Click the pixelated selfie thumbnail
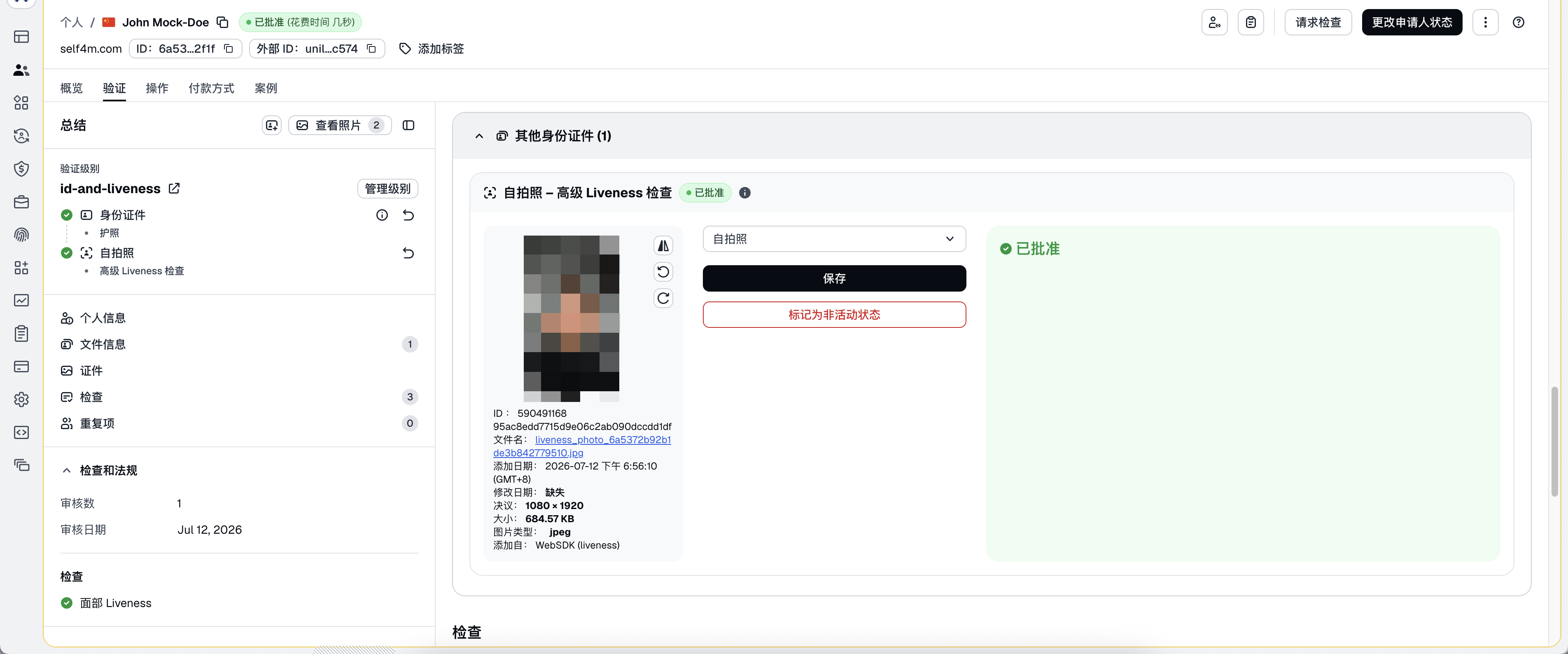1568x654 pixels. point(571,318)
